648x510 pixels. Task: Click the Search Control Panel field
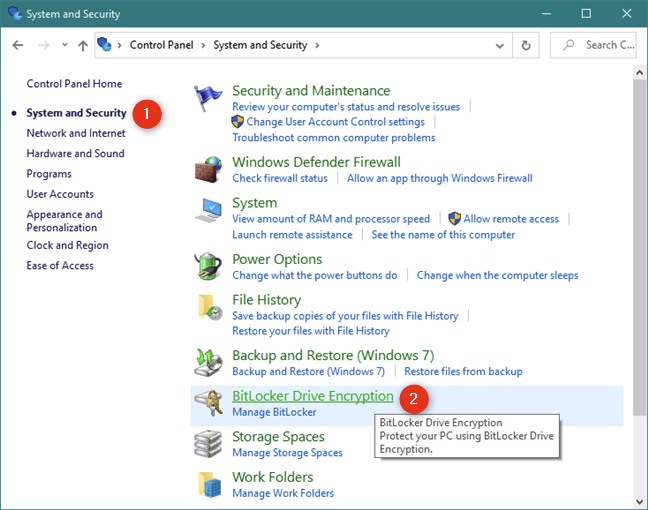click(593, 45)
